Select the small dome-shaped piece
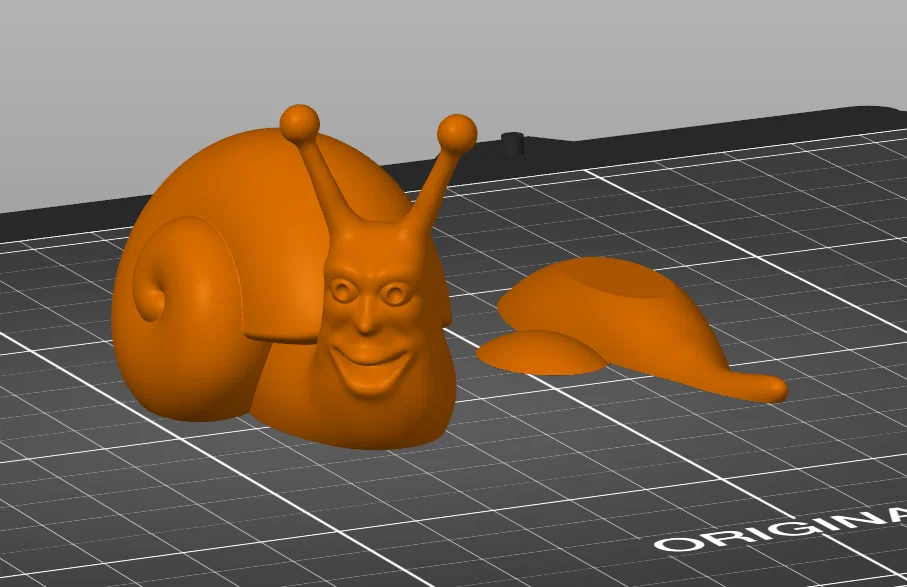 tap(541, 352)
